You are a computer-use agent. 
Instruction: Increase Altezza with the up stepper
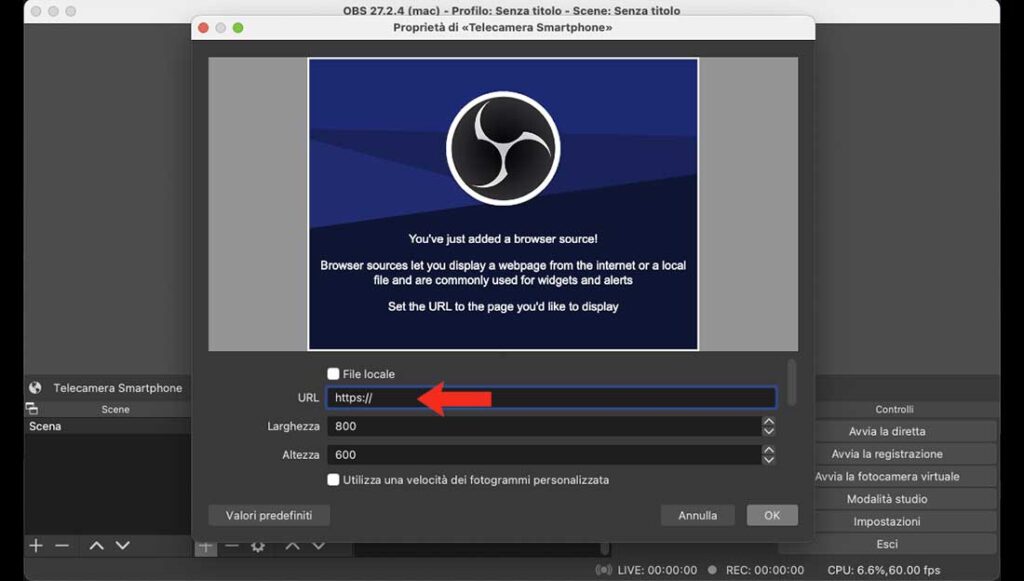[x=769, y=450]
